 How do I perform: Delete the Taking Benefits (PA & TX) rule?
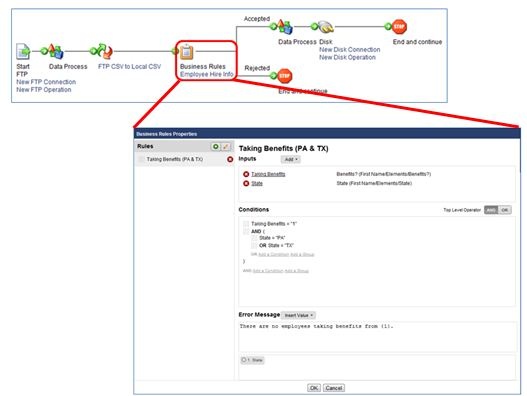tap(230, 159)
